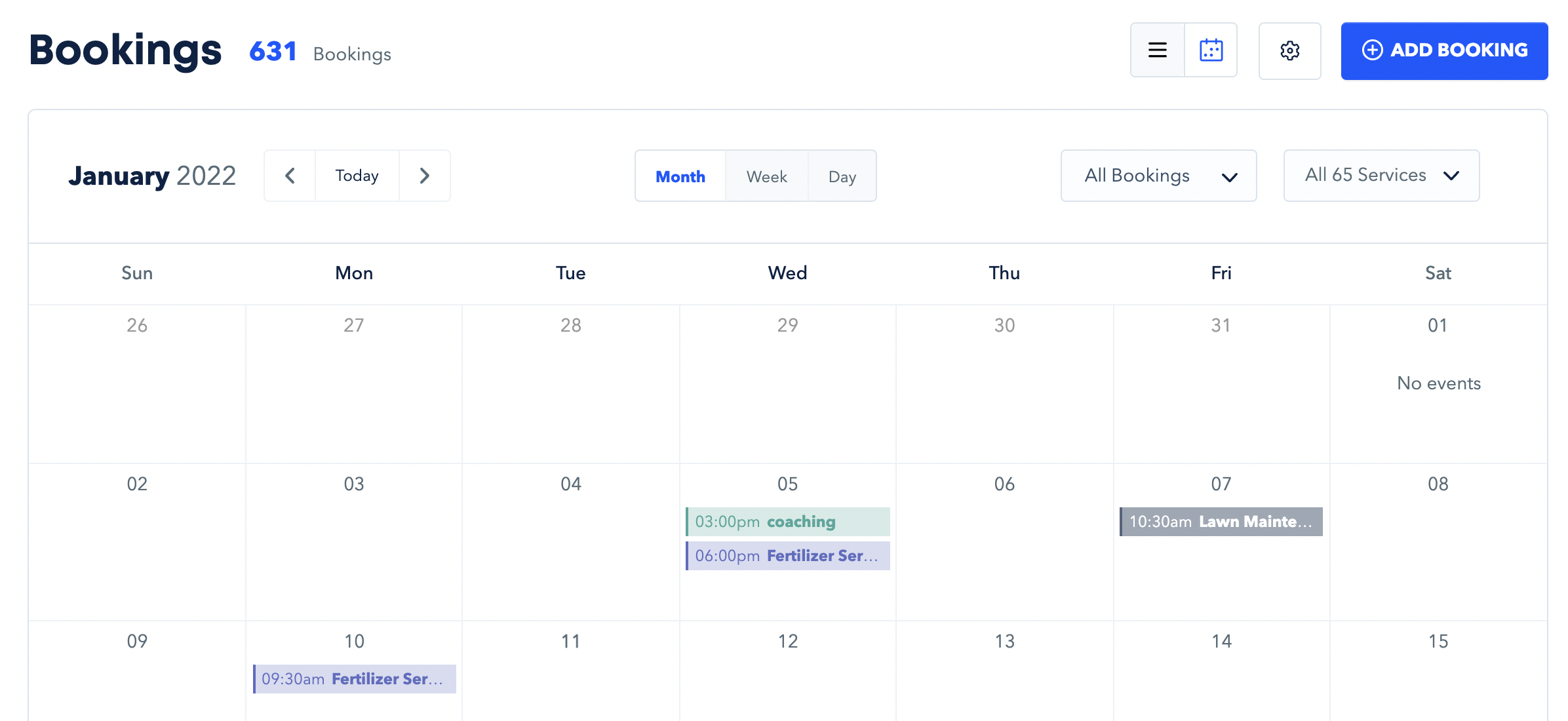
Task: Open the 9:30am Fertilizer Service on January 10
Action: point(353,679)
